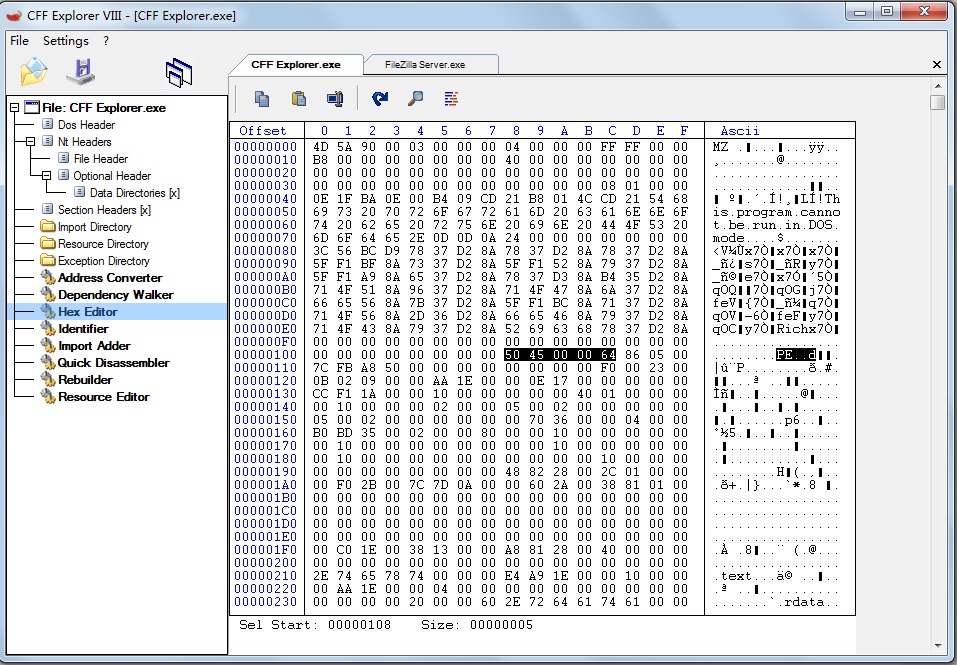Click the Resource Editor tool icon

click(x=48, y=397)
